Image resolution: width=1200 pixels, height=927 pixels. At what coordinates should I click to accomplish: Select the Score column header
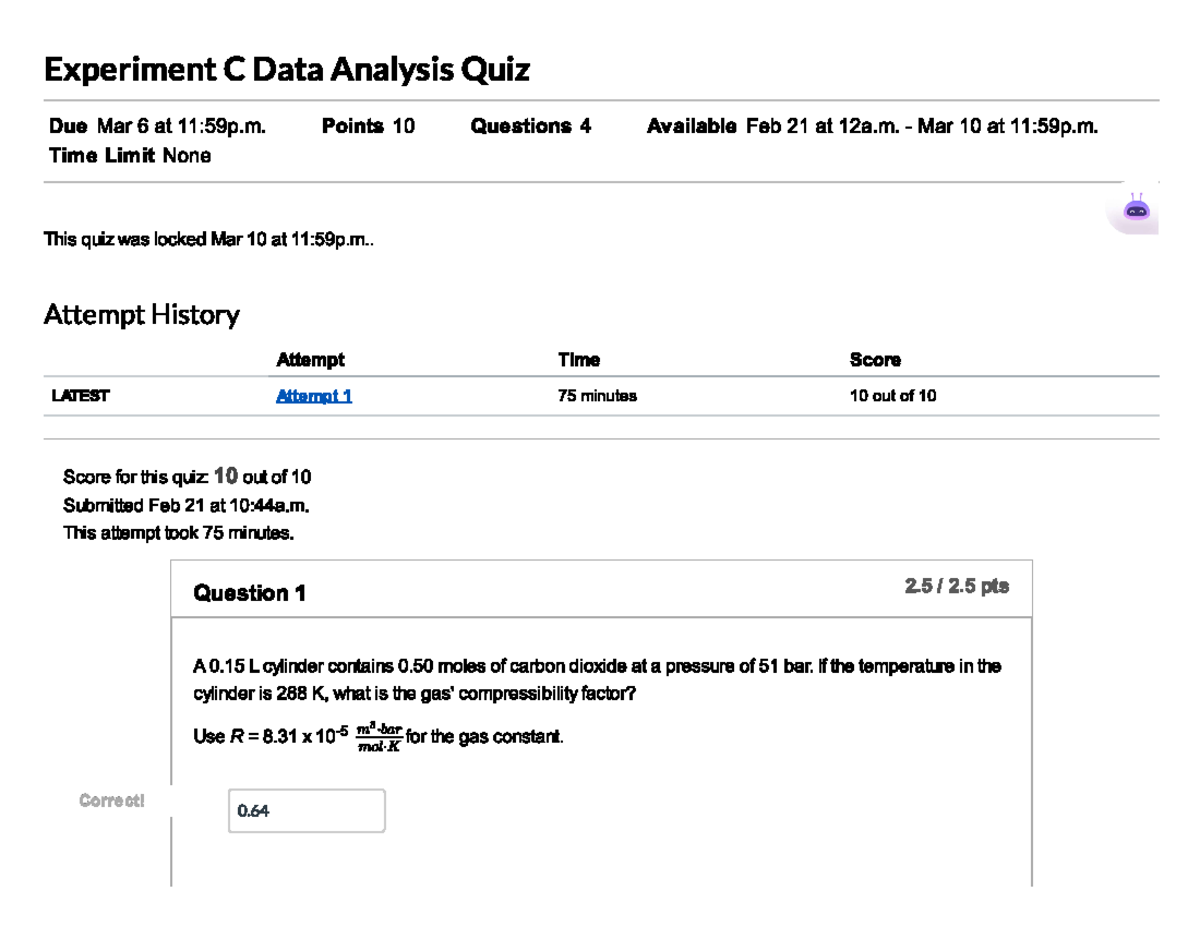point(875,360)
